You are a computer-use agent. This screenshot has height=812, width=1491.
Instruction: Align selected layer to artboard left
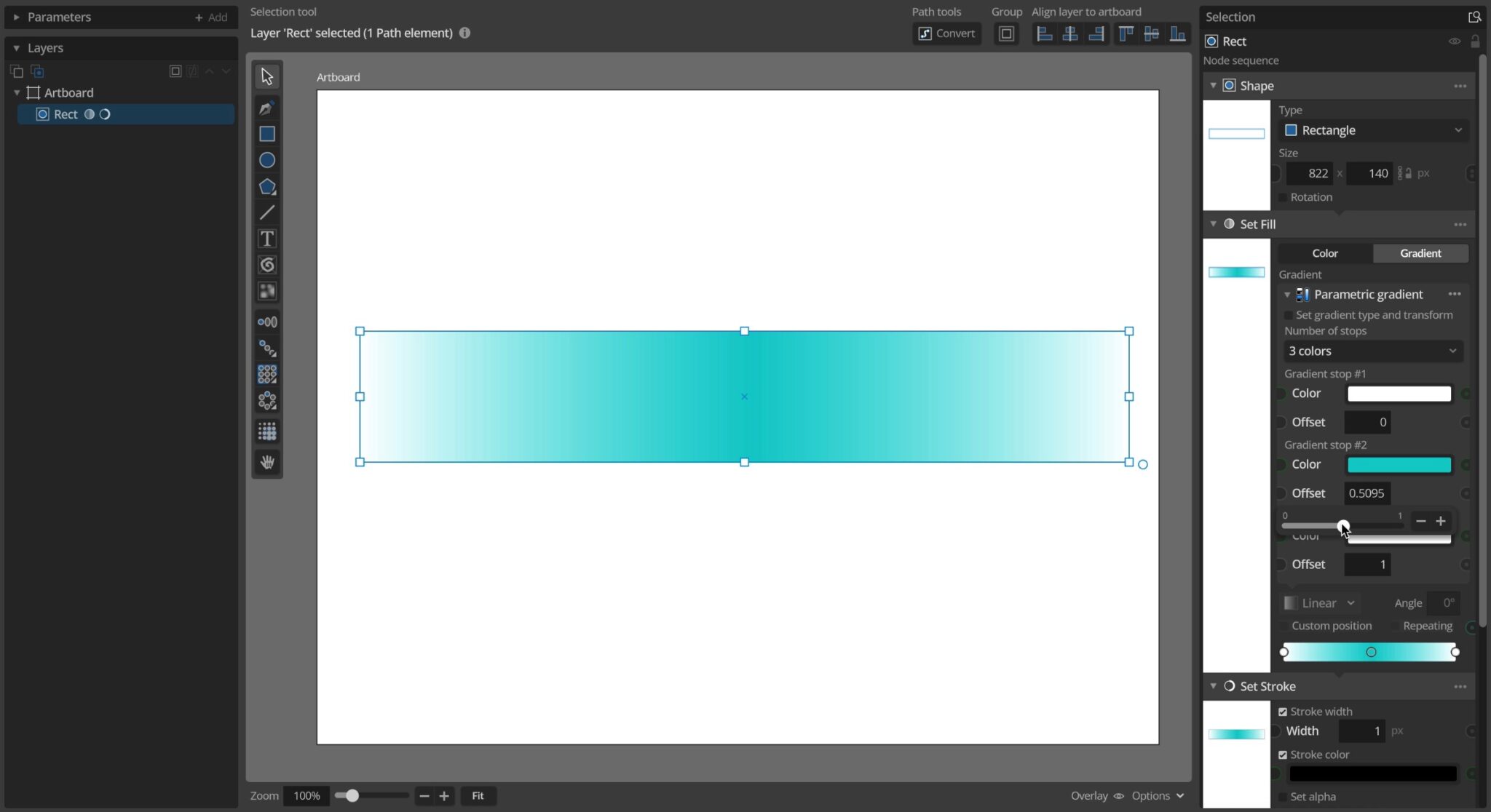pyautogui.click(x=1044, y=33)
